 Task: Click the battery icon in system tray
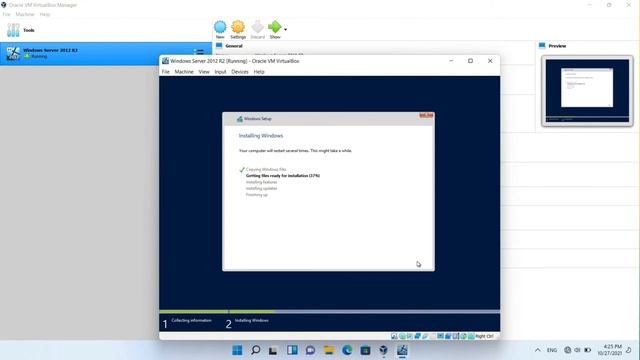(588, 350)
